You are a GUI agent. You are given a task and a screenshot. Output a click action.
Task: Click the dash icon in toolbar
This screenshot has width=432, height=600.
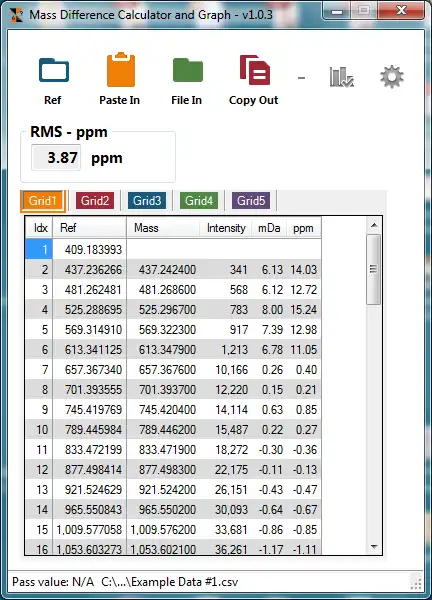(x=302, y=78)
